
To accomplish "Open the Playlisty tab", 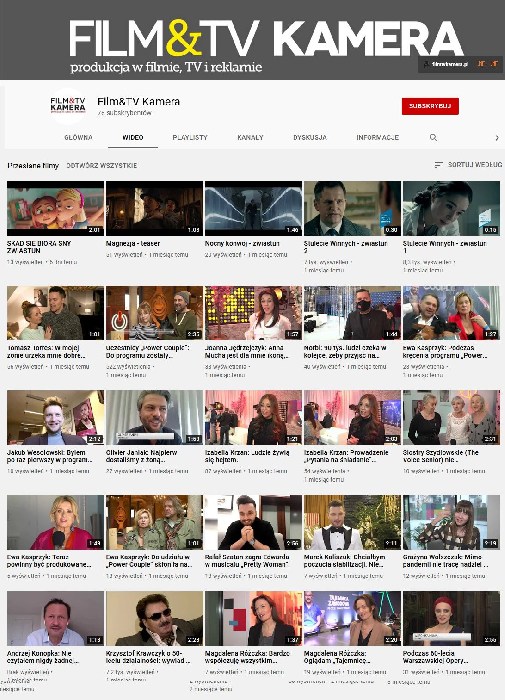I will [x=190, y=138].
